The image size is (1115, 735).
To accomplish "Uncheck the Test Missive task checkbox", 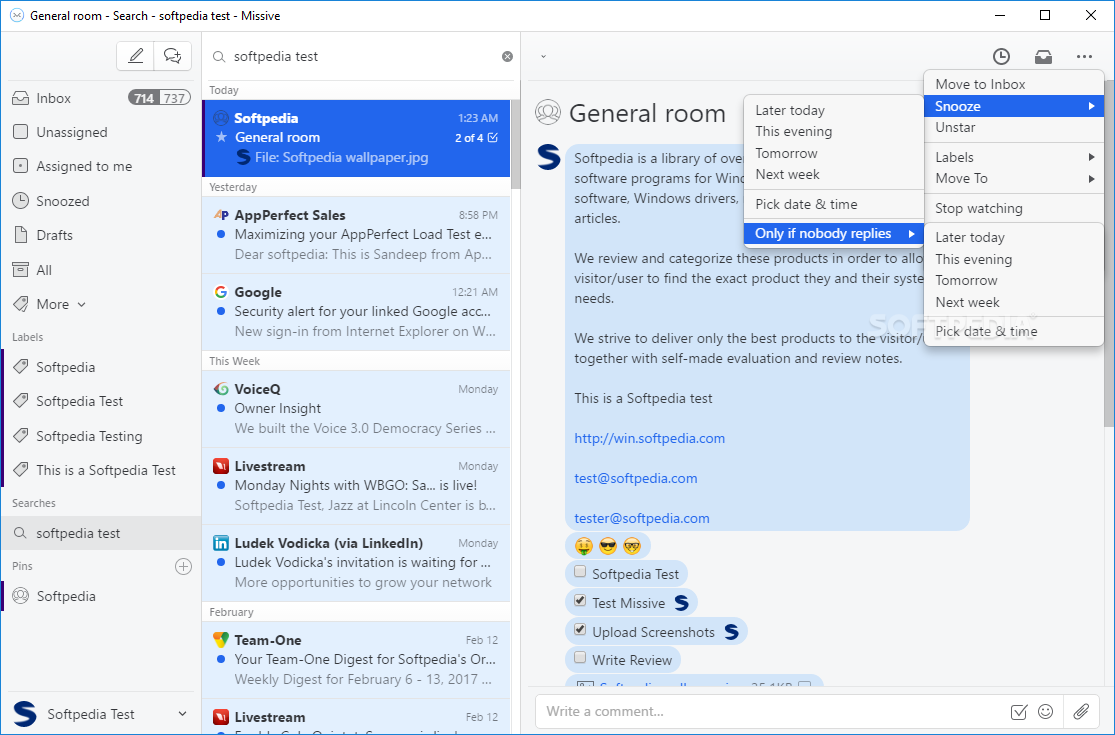I will tap(580, 601).
